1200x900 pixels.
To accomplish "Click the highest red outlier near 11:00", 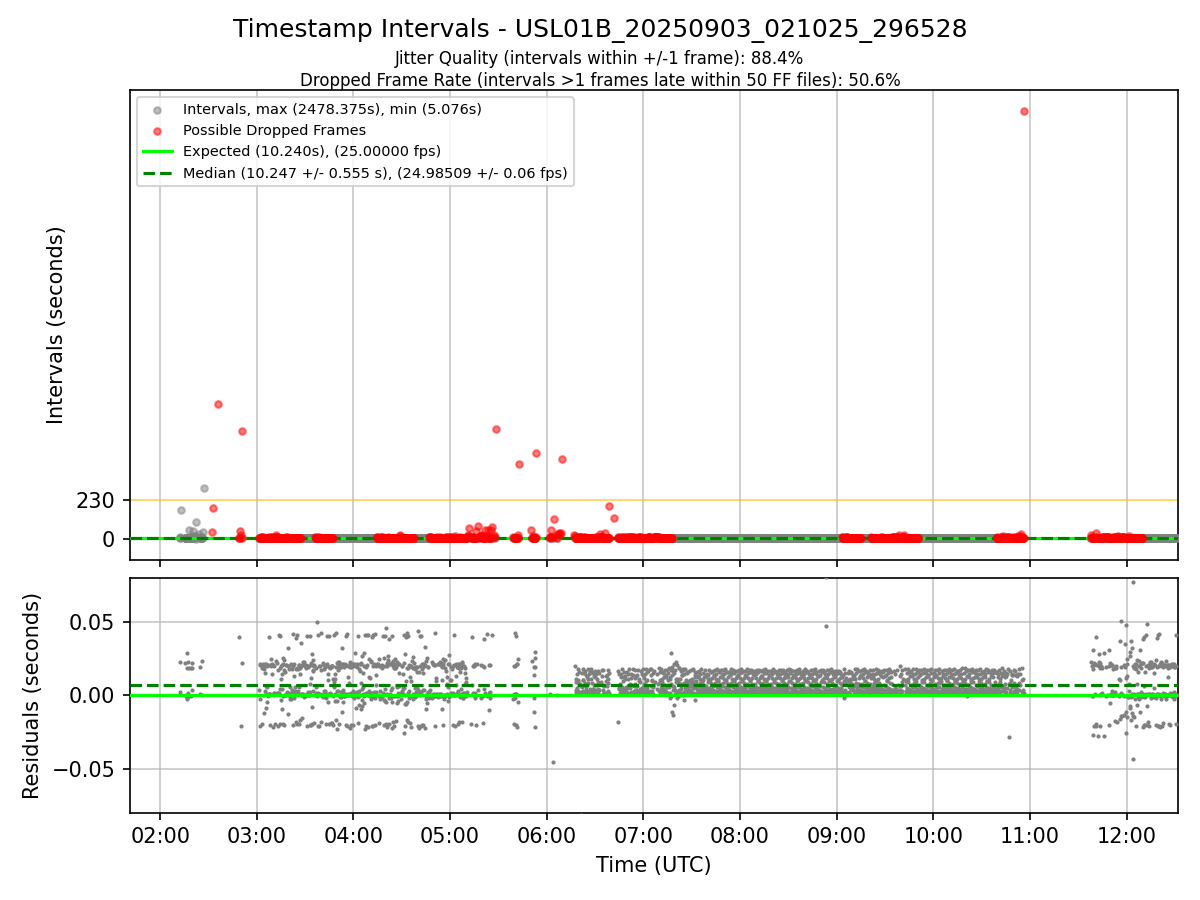I will pyautogui.click(x=1024, y=111).
